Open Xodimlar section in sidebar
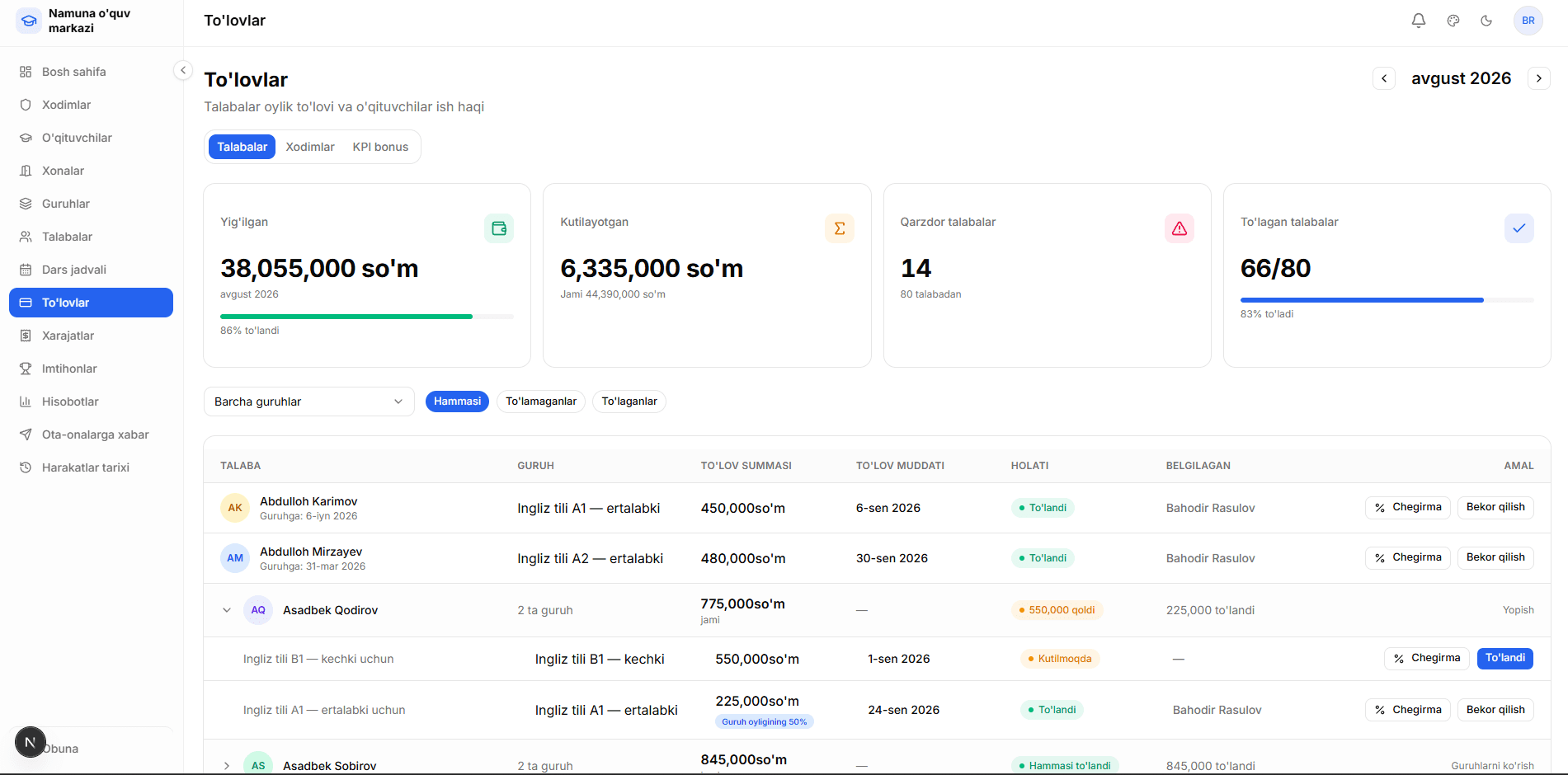Image resolution: width=1568 pixels, height=775 pixels. click(x=91, y=105)
